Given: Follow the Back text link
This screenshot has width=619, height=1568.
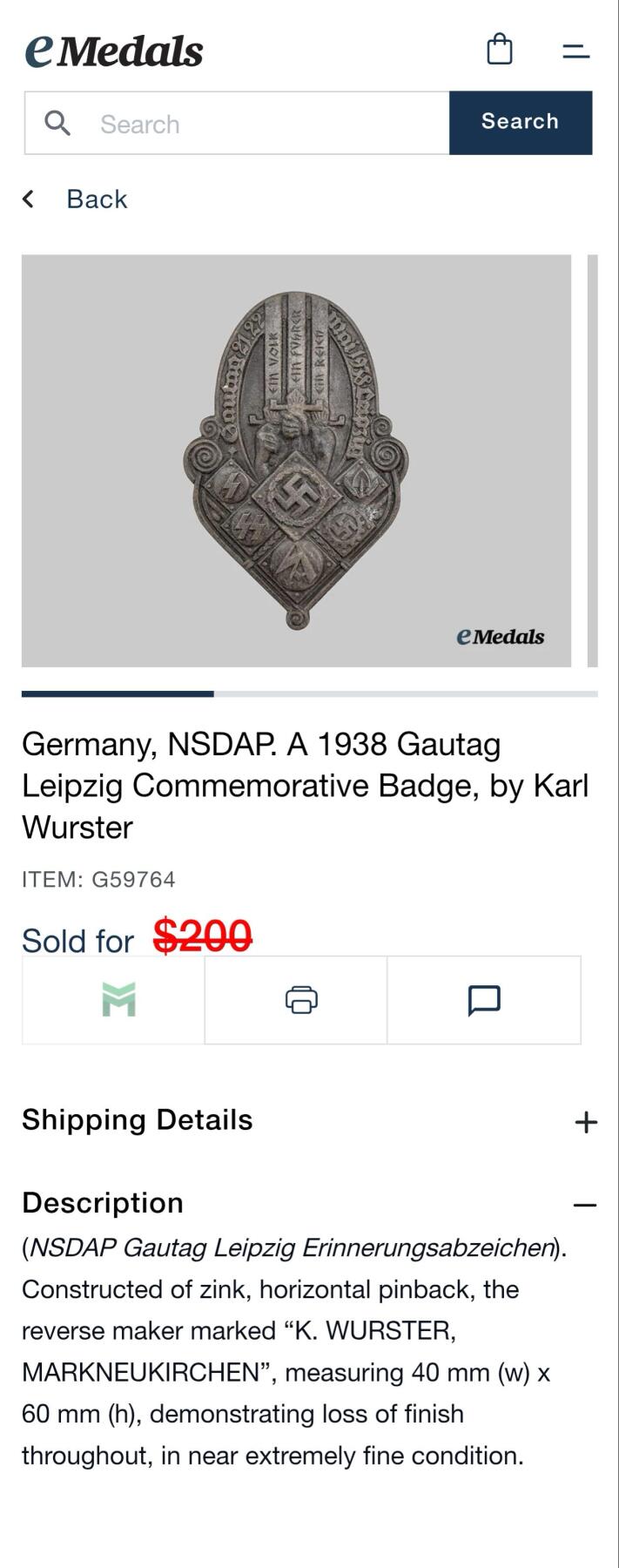Looking at the screenshot, I should coord(97,199).
